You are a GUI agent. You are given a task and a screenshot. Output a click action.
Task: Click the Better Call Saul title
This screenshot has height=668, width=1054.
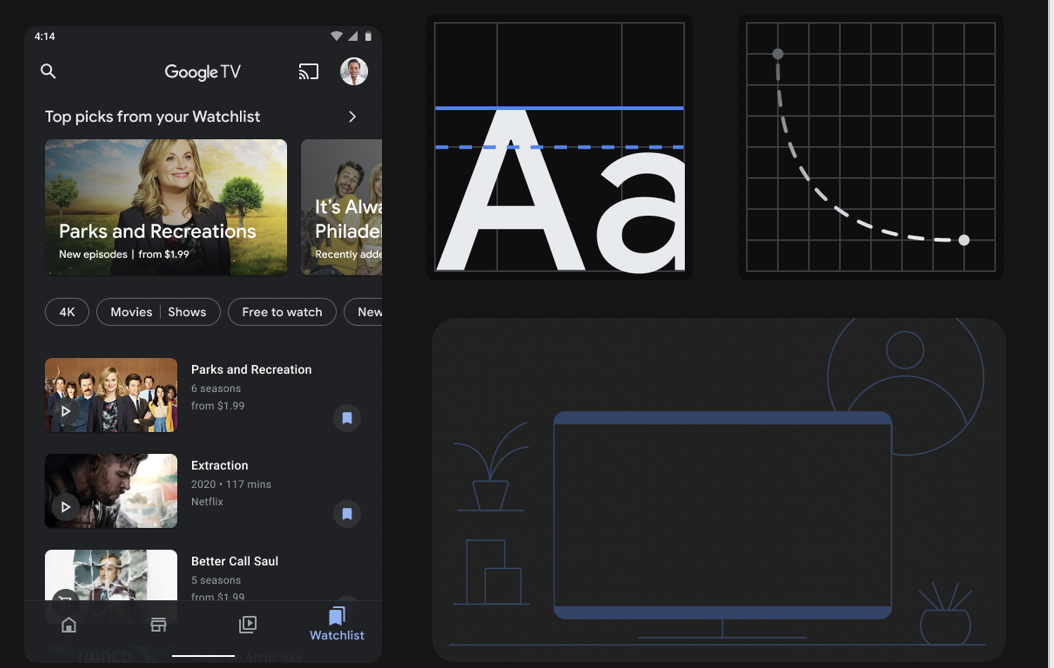(235, 561)
